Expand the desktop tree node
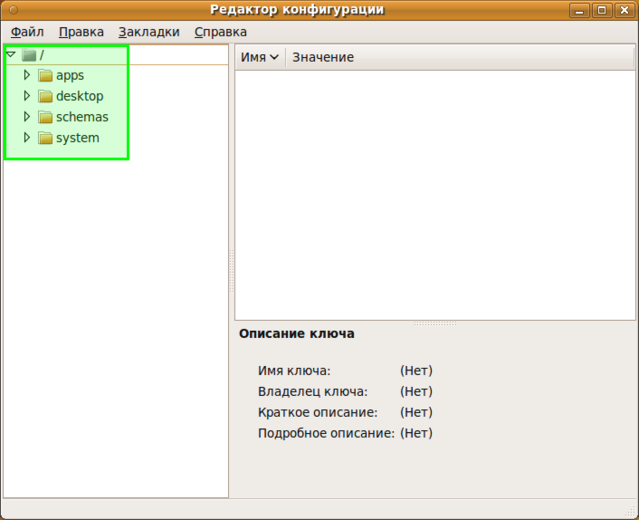639x520 pixels. pyautogui.click(x=27, y=96)
